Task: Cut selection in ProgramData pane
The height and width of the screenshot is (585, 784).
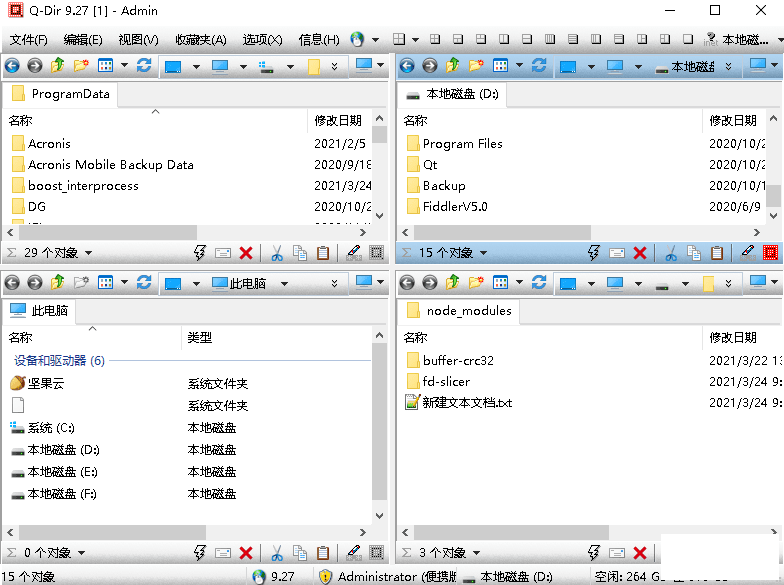Action: coord(276,253)
